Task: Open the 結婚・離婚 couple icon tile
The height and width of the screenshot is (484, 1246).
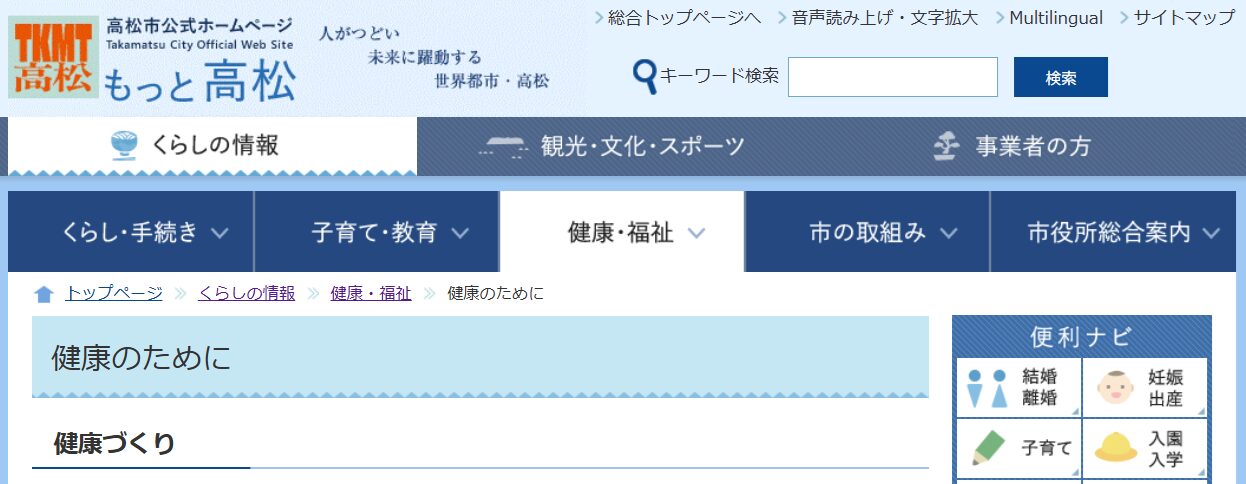Action: [x=1018, y=387]
